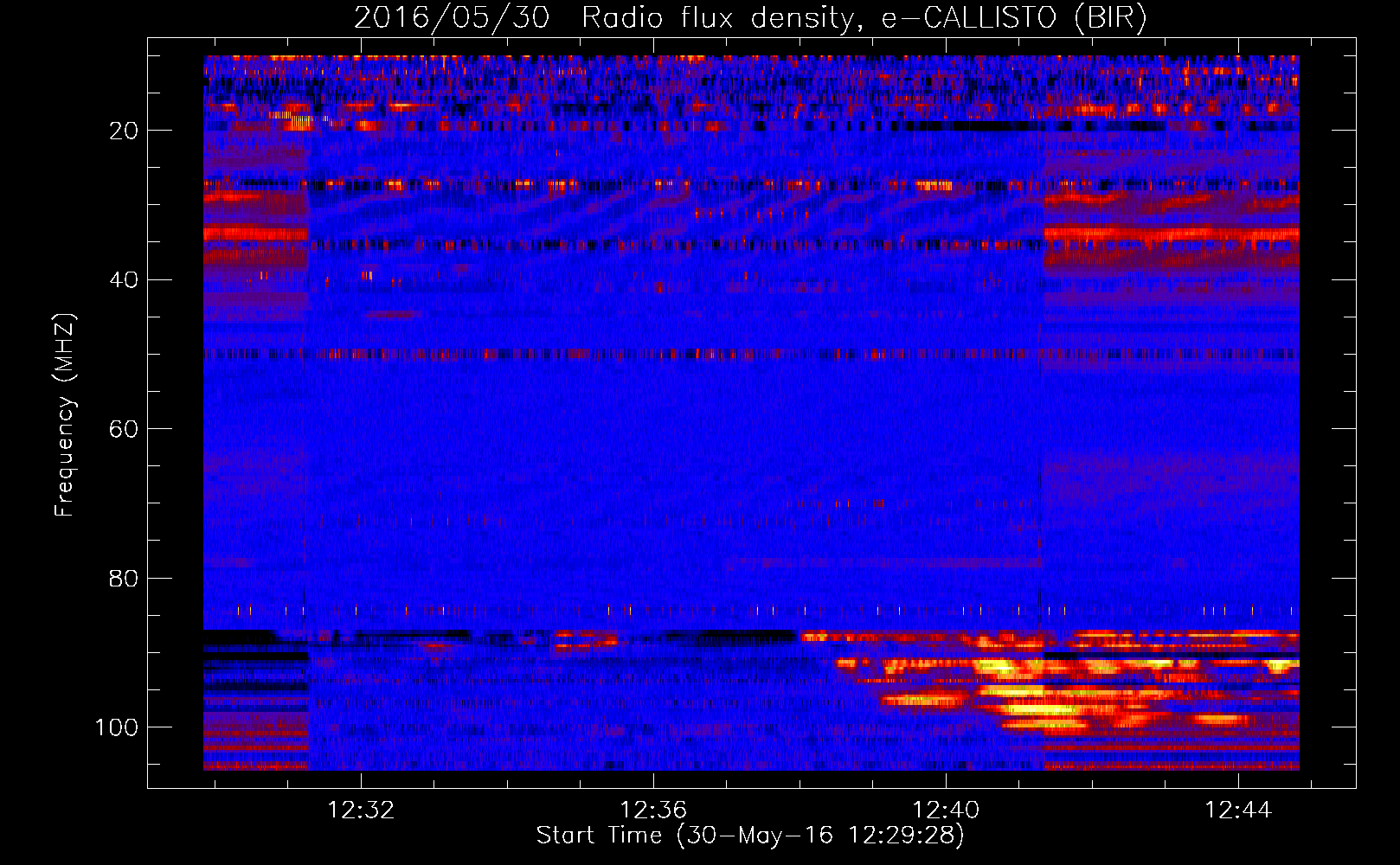The image size is (1400, 865).
Task: Click the "12:40" time tick label
Action: click(x=946, y=810)
